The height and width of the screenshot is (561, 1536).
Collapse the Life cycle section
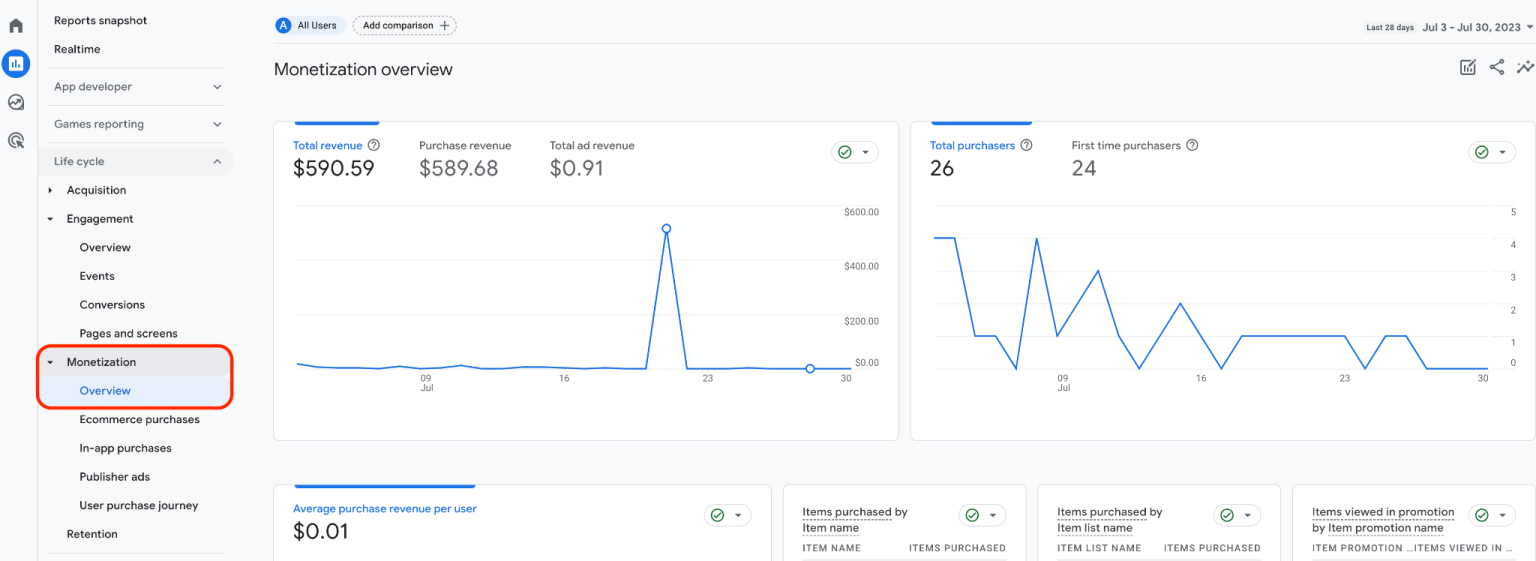point(217,162)
